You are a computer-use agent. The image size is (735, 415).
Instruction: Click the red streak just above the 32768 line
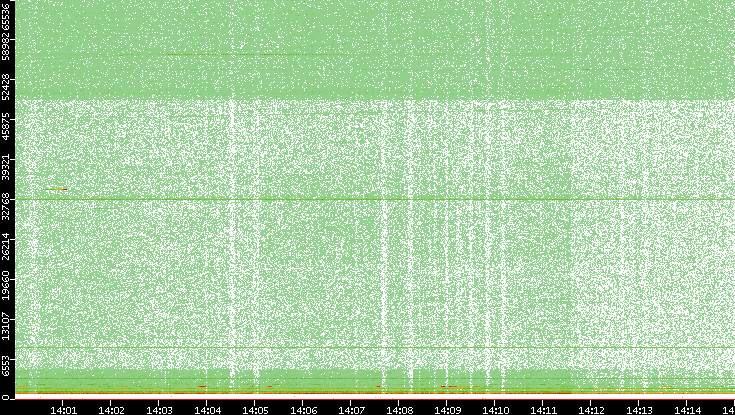57,189
